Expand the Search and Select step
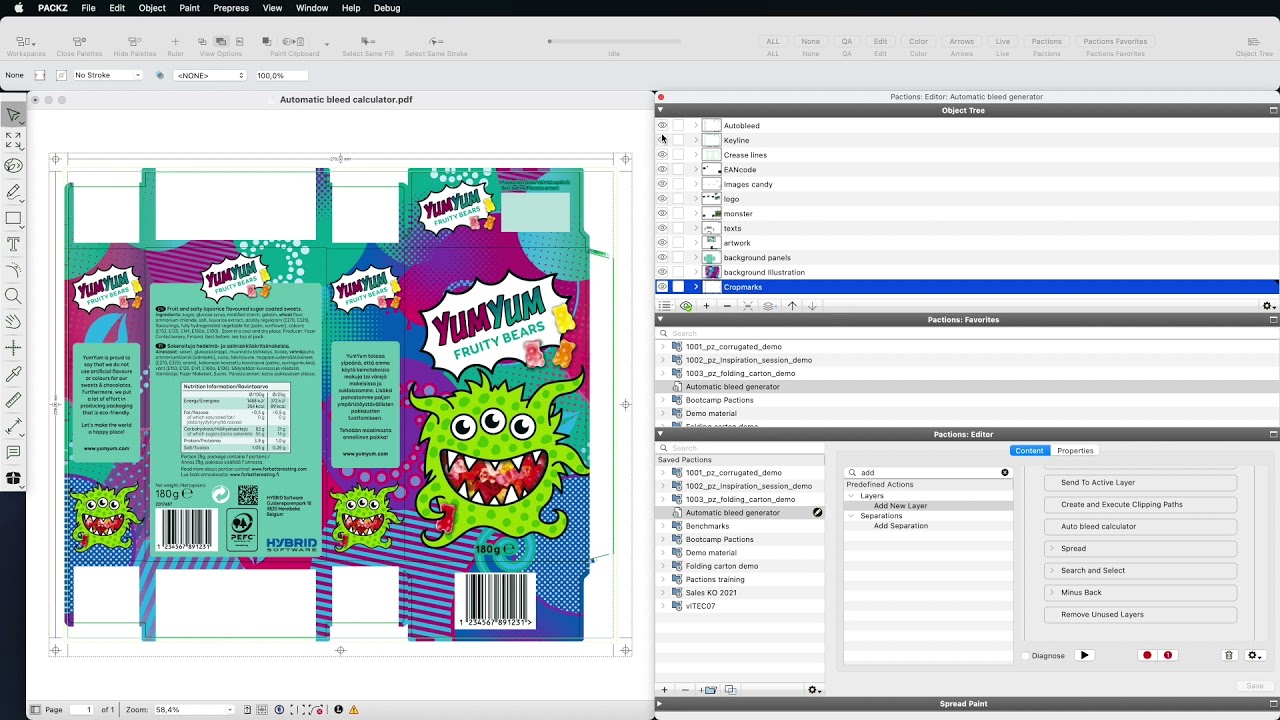 pyautogui.click(x=1051, y=571)
